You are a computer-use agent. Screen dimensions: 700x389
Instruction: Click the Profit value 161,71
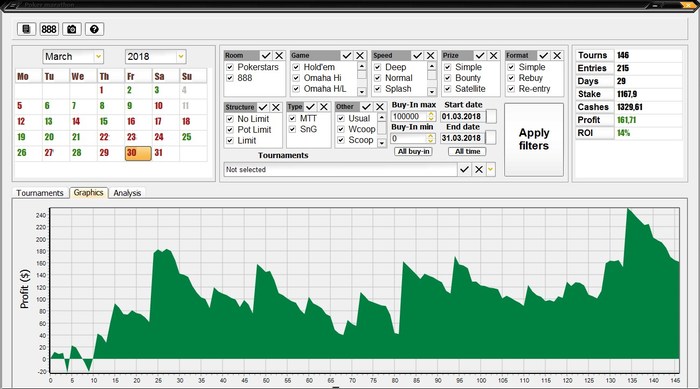tap(626, 120)
